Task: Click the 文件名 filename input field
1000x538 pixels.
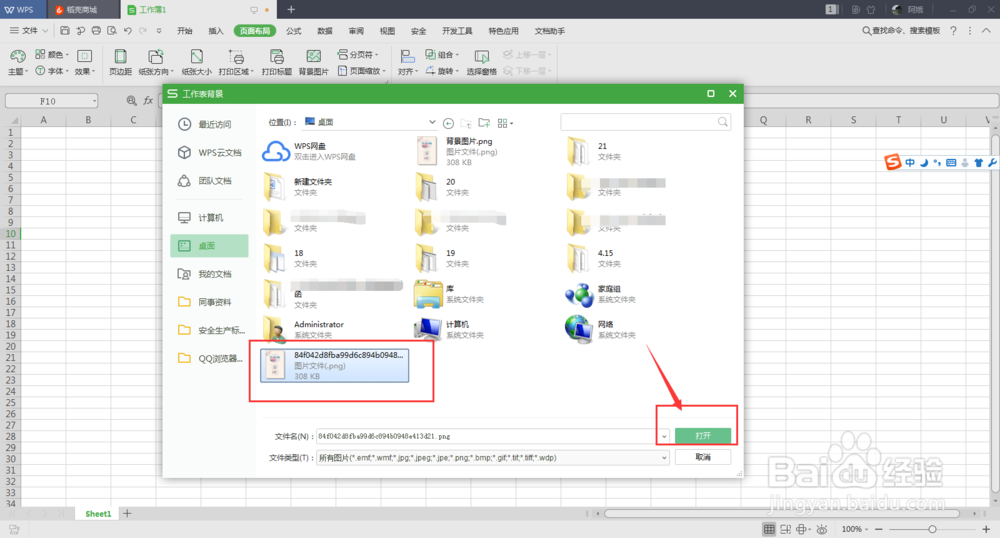Action: click(492, 436)
